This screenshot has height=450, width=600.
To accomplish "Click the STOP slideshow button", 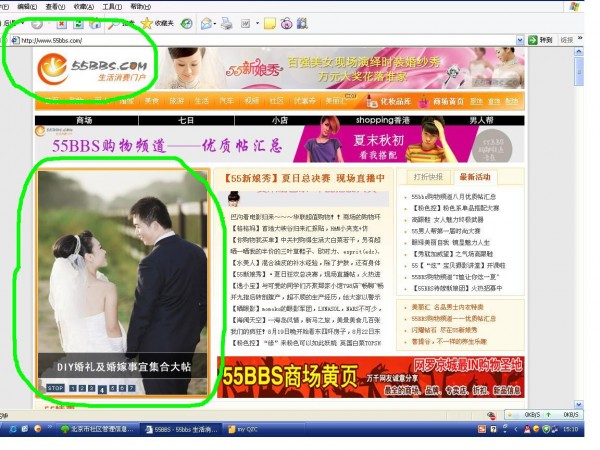I will [55, 388].
